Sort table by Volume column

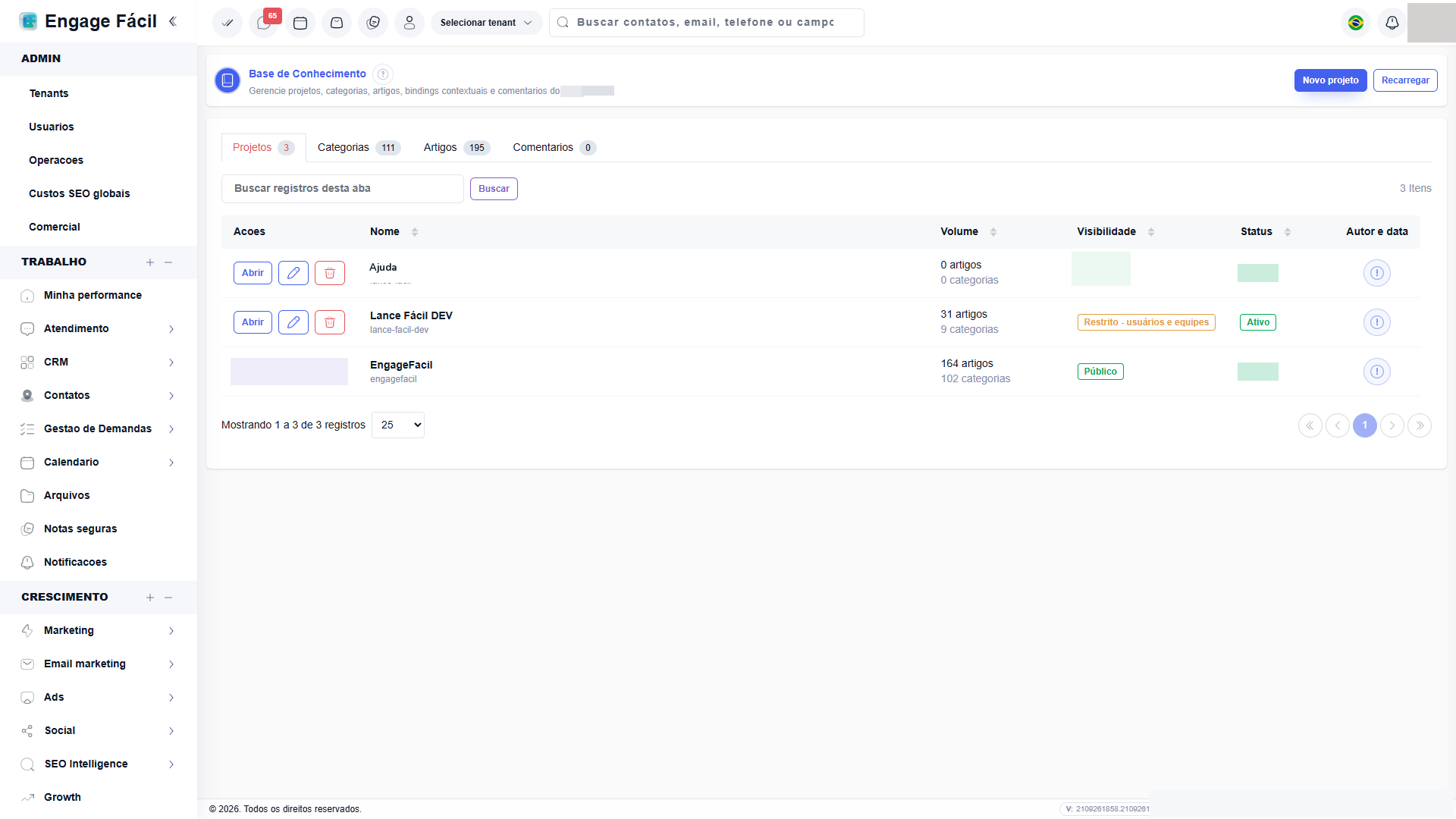(x=993, y=232)
